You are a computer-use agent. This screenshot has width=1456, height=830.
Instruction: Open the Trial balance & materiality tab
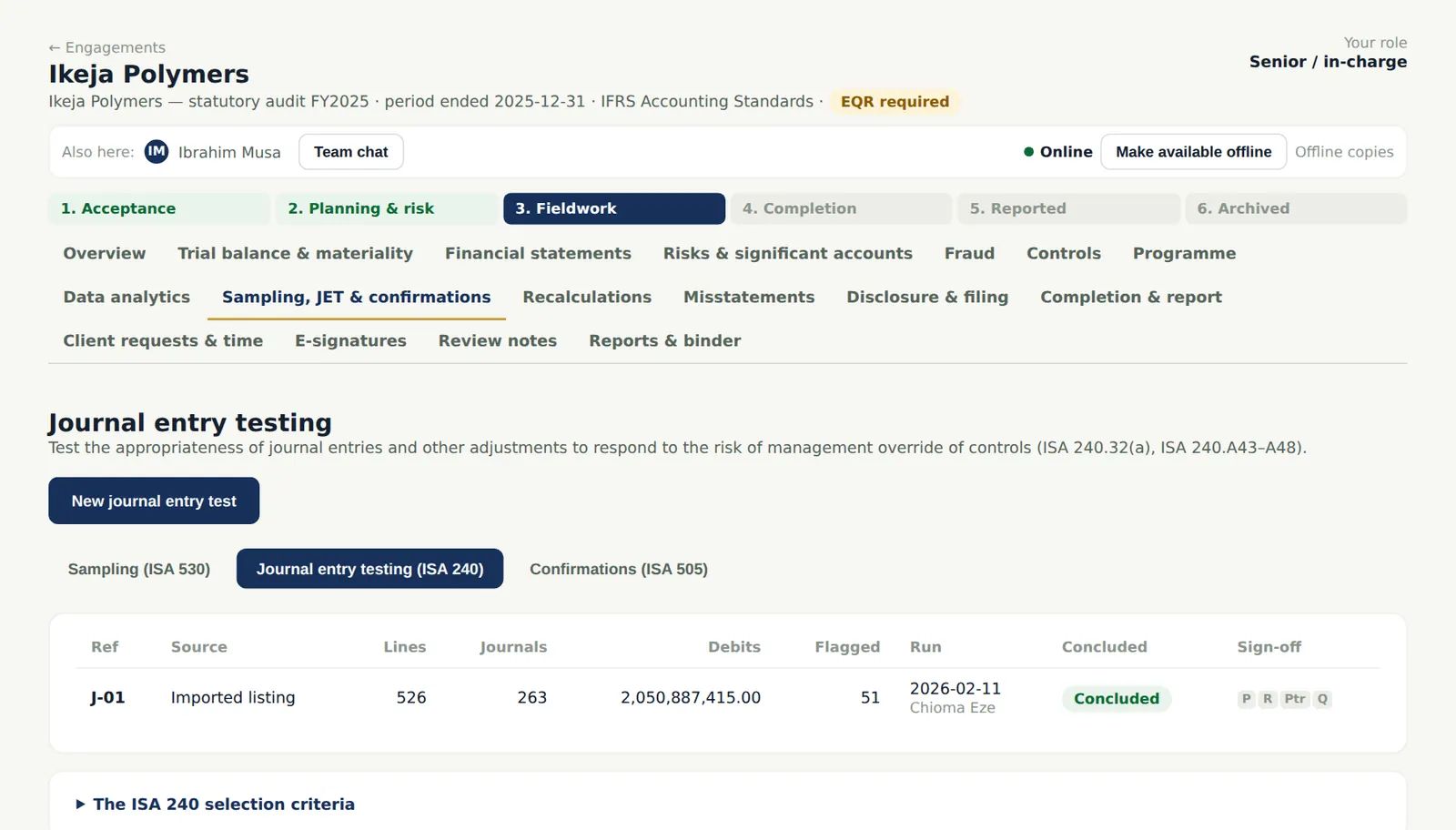(x=295, y=253)
